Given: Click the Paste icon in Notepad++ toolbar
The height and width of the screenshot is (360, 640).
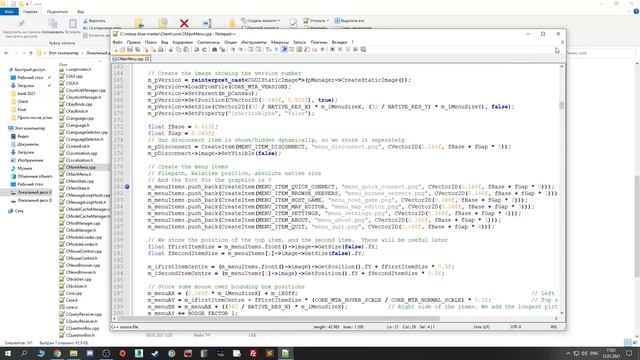Looking at the screenshot, I should pyautogui.click(x=186, y=49).
